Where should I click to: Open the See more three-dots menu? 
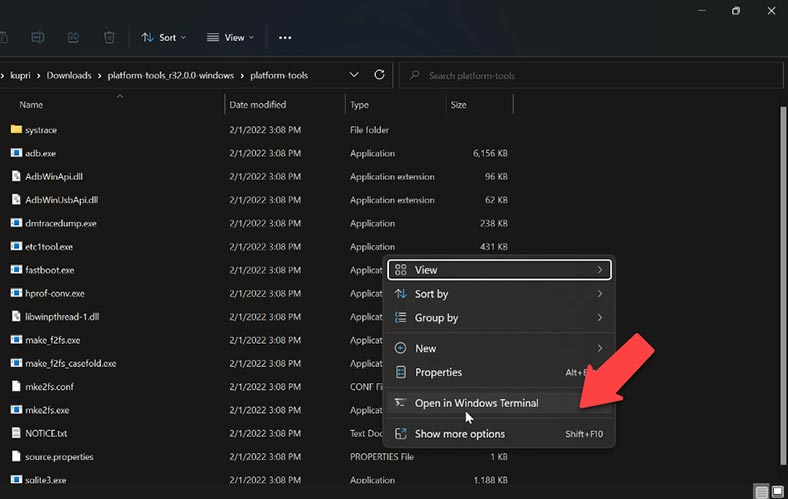[x=285, y=37]
